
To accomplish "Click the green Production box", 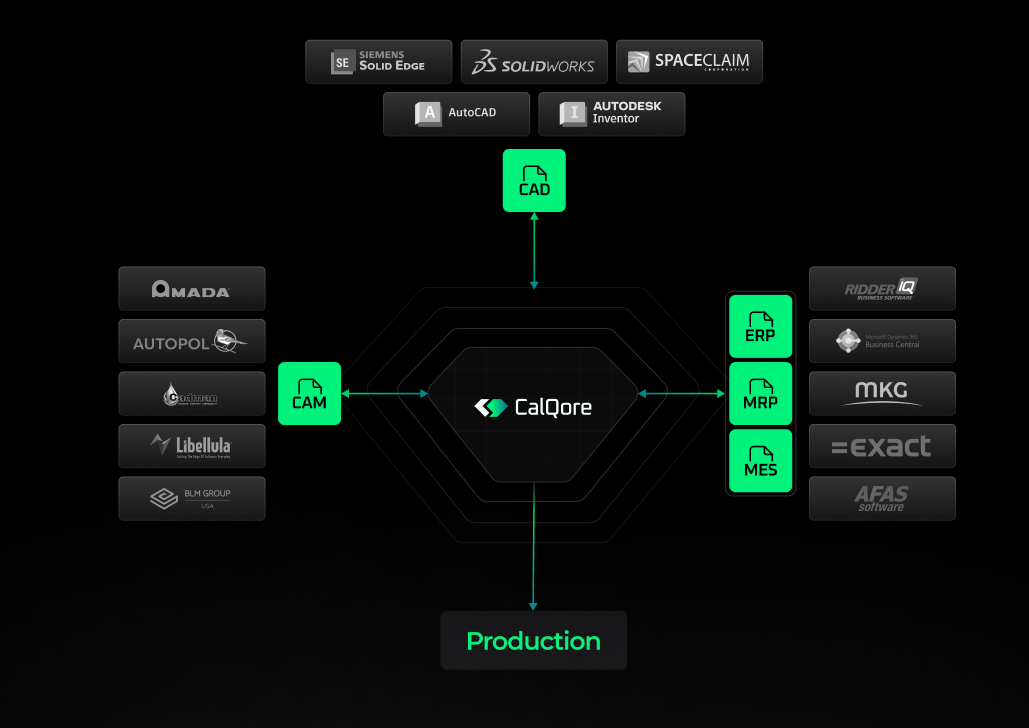I will coord(533,640).
